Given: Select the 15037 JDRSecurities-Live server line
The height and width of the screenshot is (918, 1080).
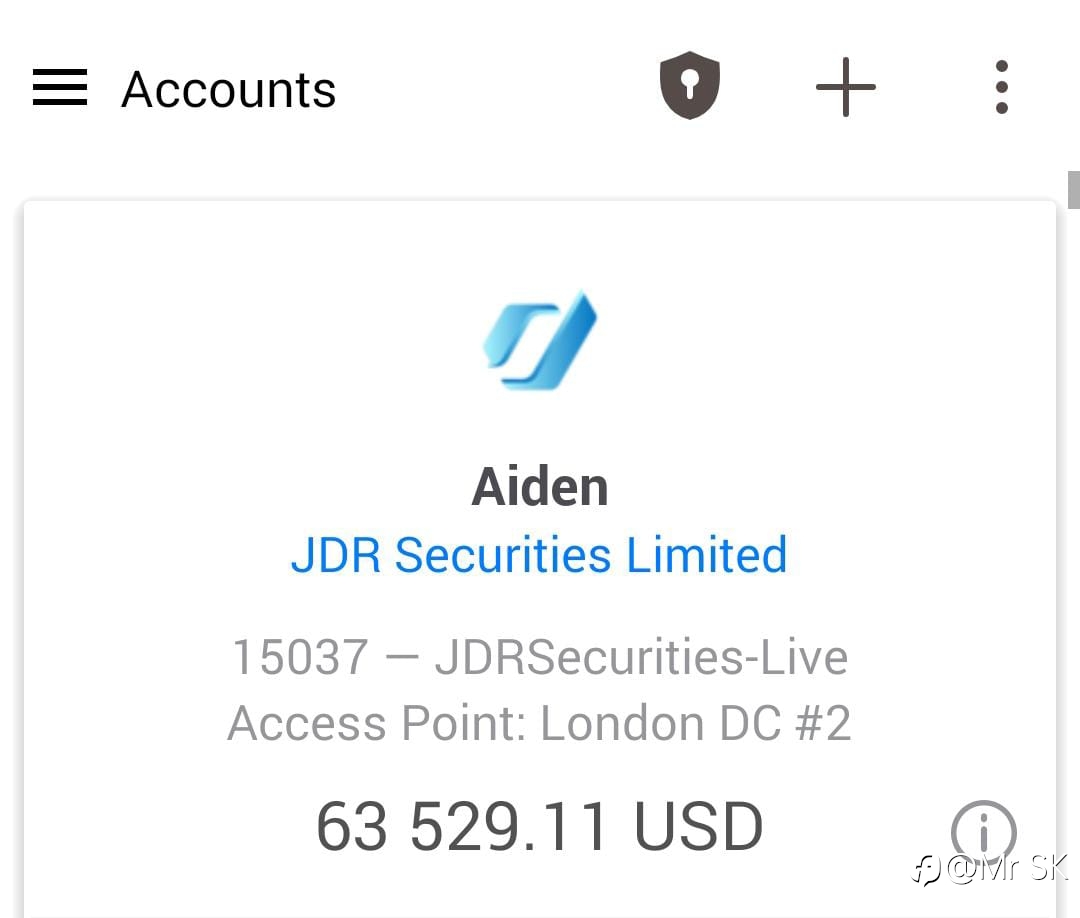Looking at the screenshot, I should point(540,657).
